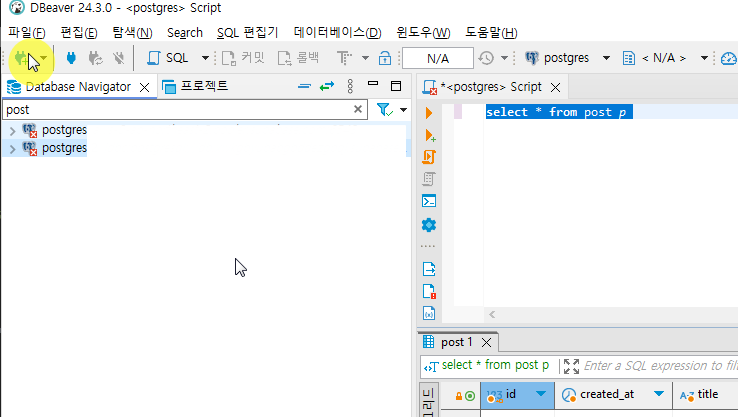
Task: Click the dashboard gauge icon at toolbar end
Action: 729,58
